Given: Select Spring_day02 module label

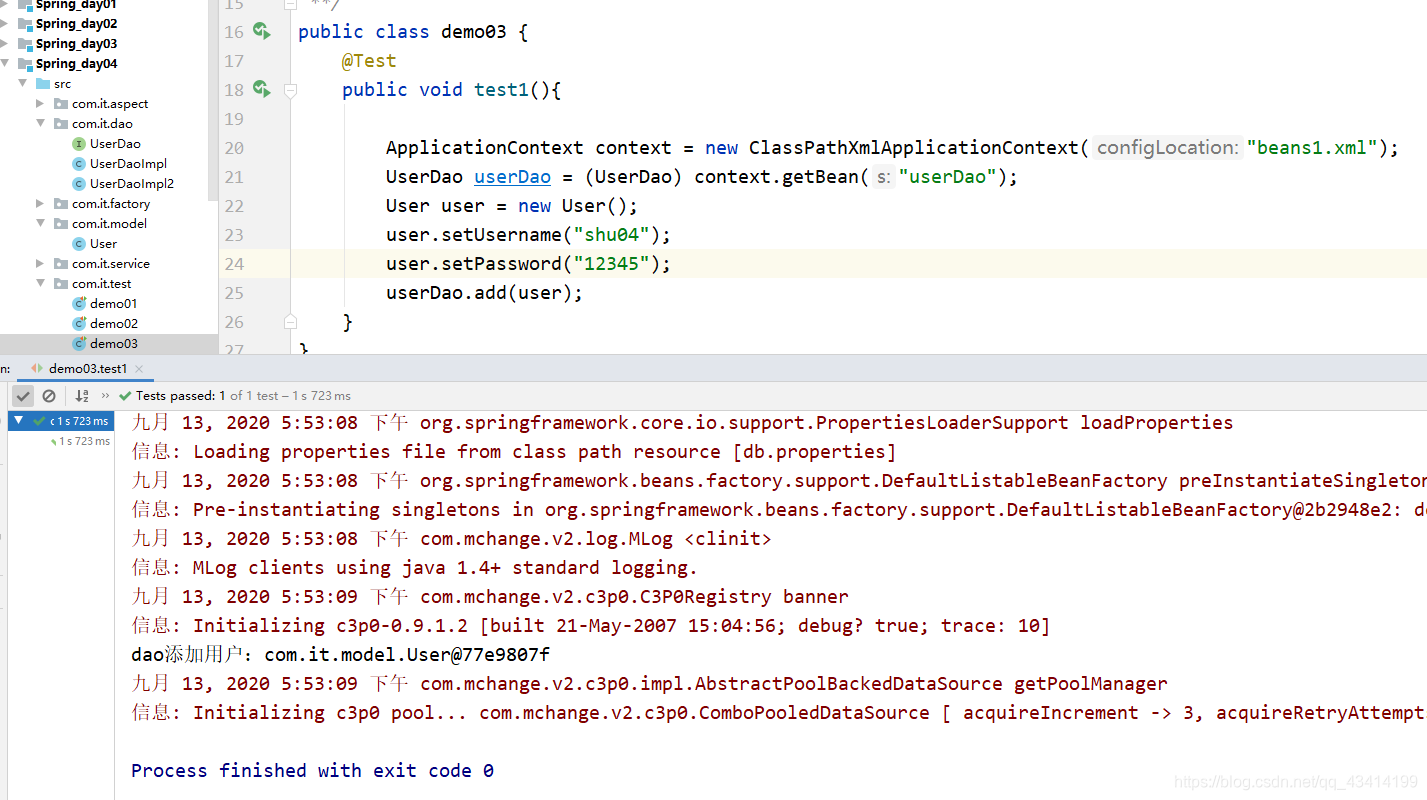Looking at the screenshot, I should click(77, 23).
